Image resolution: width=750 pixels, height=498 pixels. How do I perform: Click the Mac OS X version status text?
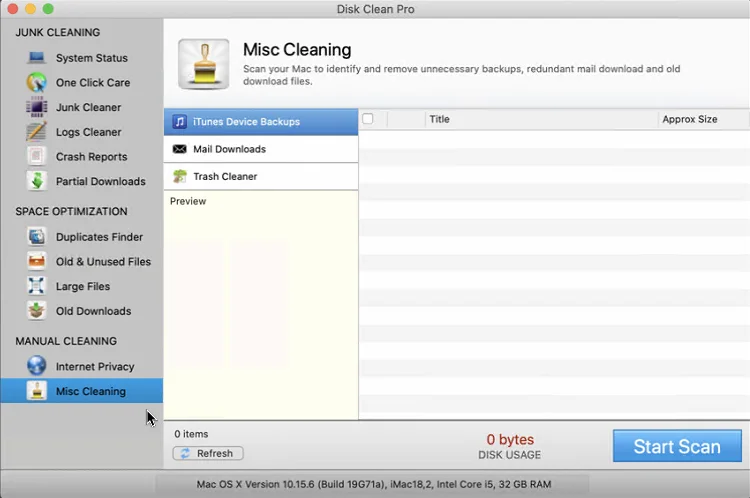pos(374,484)
